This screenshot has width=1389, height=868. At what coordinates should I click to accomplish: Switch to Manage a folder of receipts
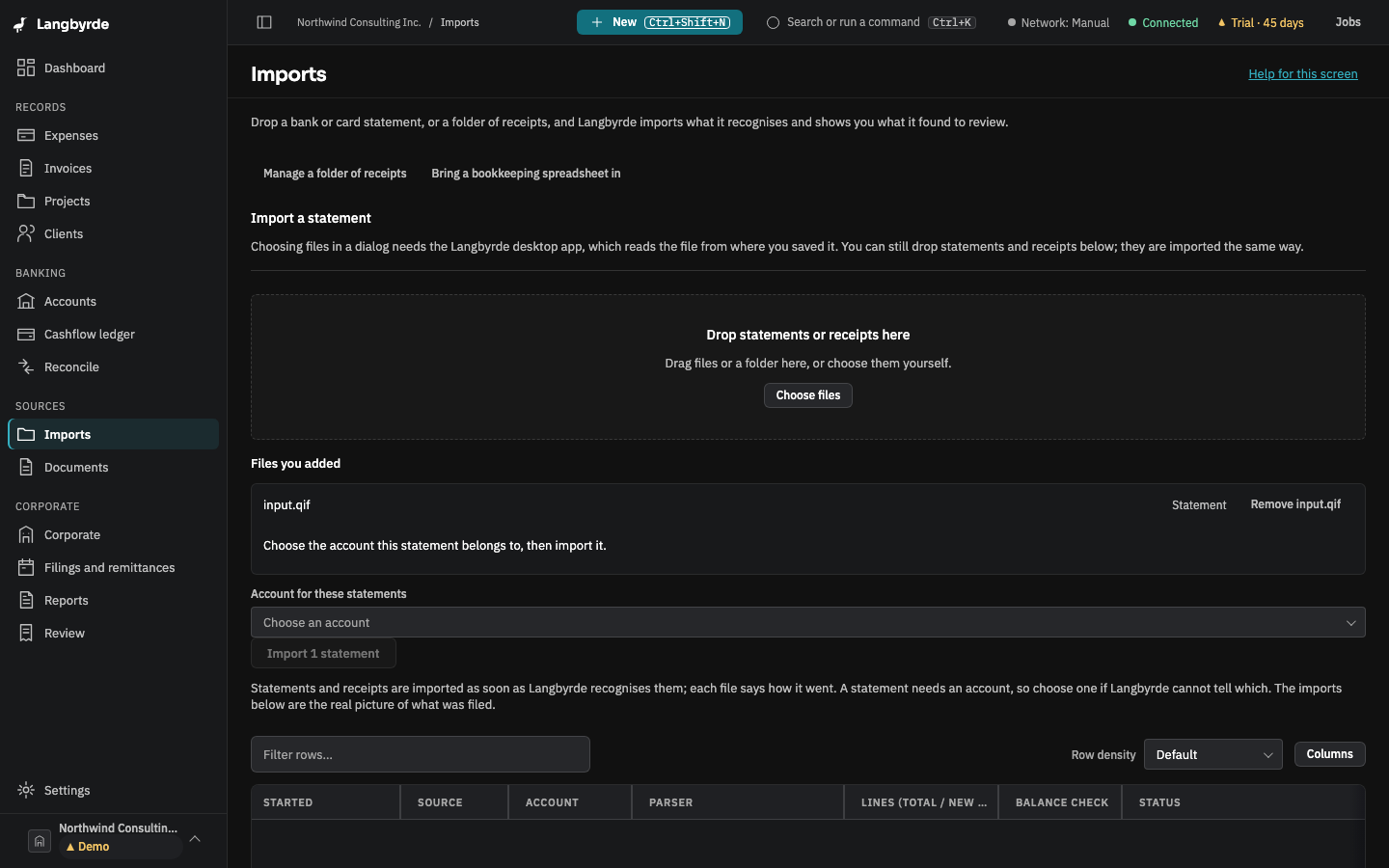(335, 174)
